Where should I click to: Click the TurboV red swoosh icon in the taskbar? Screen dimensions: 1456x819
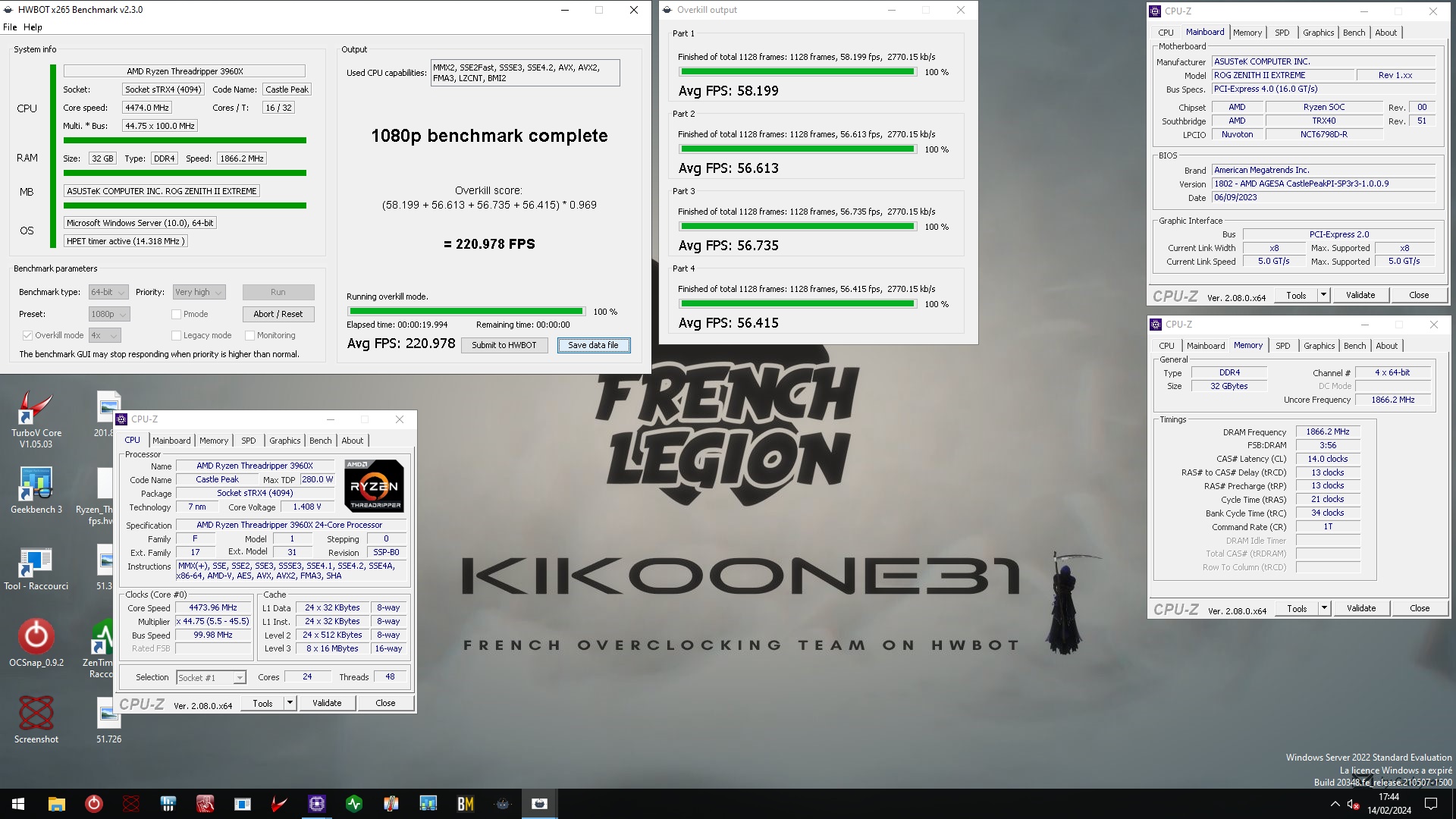tap(279, 804)
